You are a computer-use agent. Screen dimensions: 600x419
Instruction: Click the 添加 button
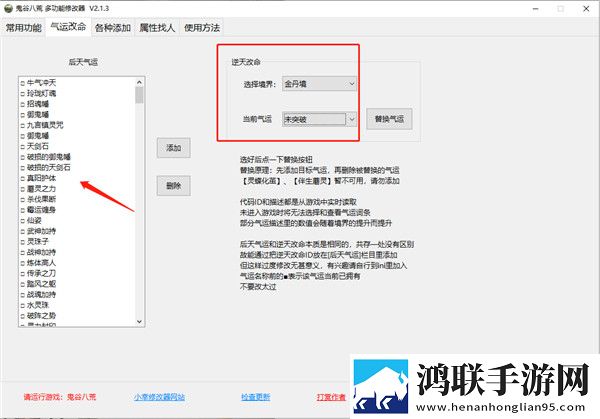(x=173, y=148)
